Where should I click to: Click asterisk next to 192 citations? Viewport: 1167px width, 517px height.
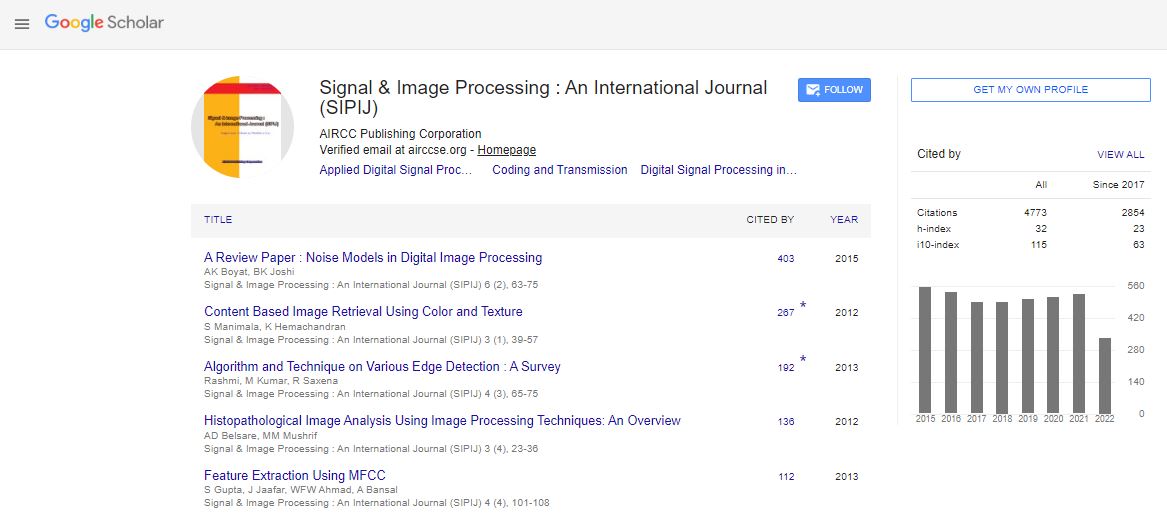click(803, 360)
